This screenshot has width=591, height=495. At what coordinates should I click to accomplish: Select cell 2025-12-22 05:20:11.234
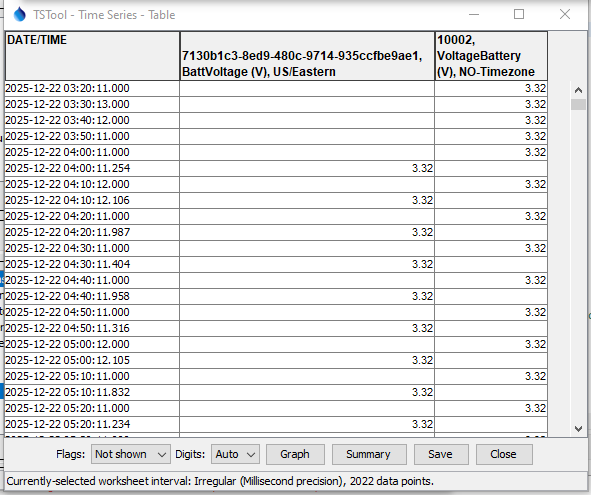[92, 425]
